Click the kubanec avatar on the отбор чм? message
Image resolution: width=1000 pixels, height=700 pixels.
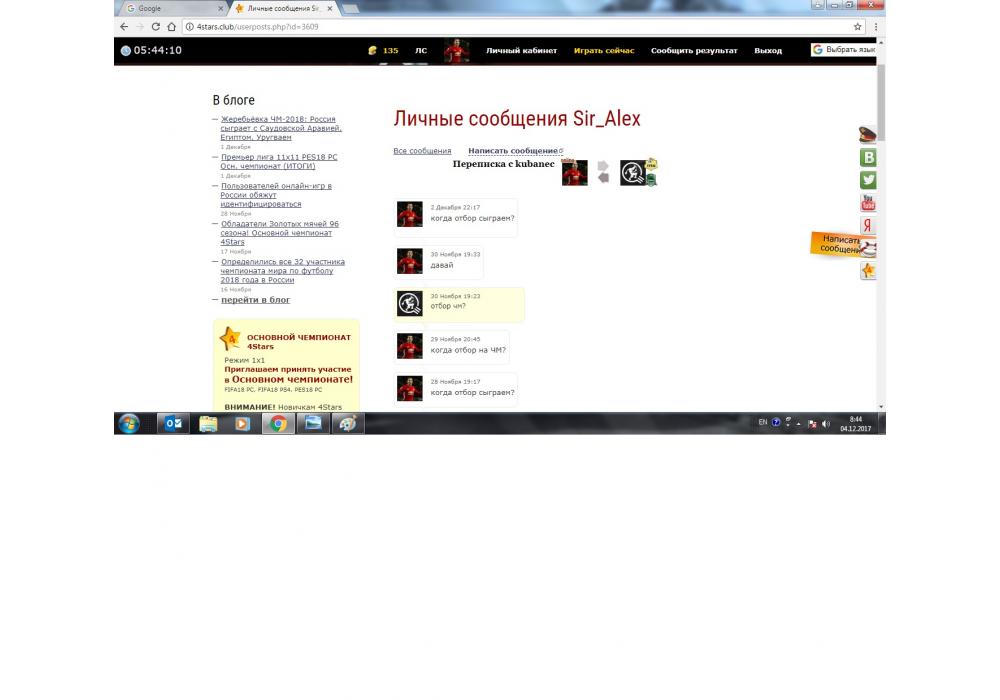pos(409,303)
